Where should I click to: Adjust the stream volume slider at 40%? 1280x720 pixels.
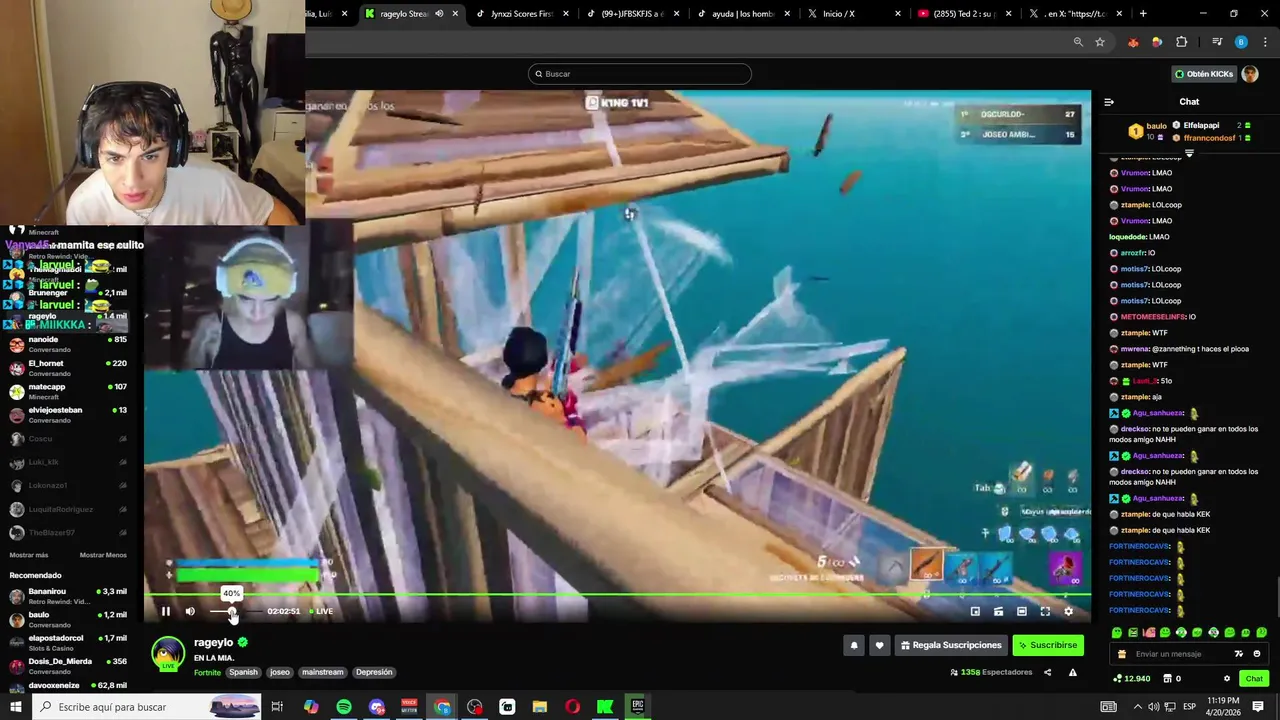pyautogui.click(x=232, y=612)
